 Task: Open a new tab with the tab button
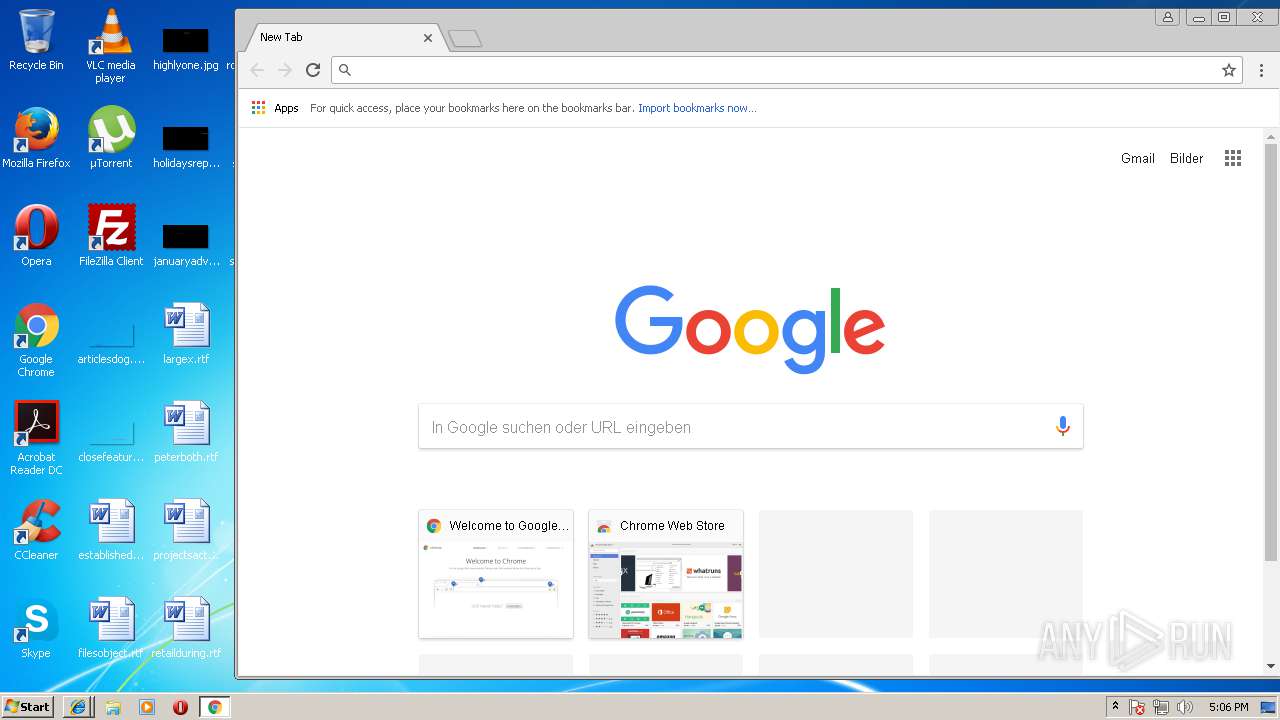point(465,39)
